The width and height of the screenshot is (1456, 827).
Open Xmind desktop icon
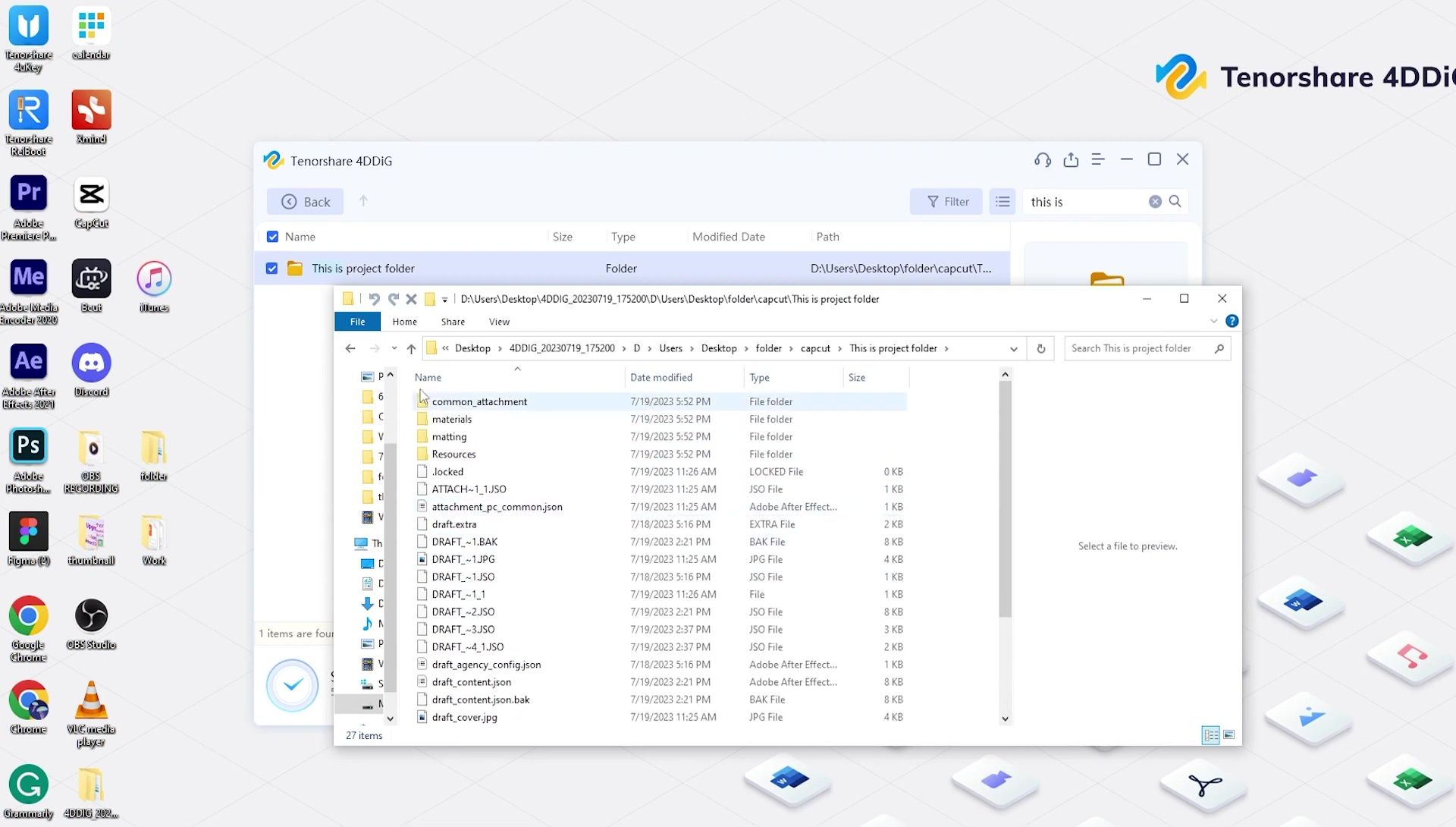(91, 118)
